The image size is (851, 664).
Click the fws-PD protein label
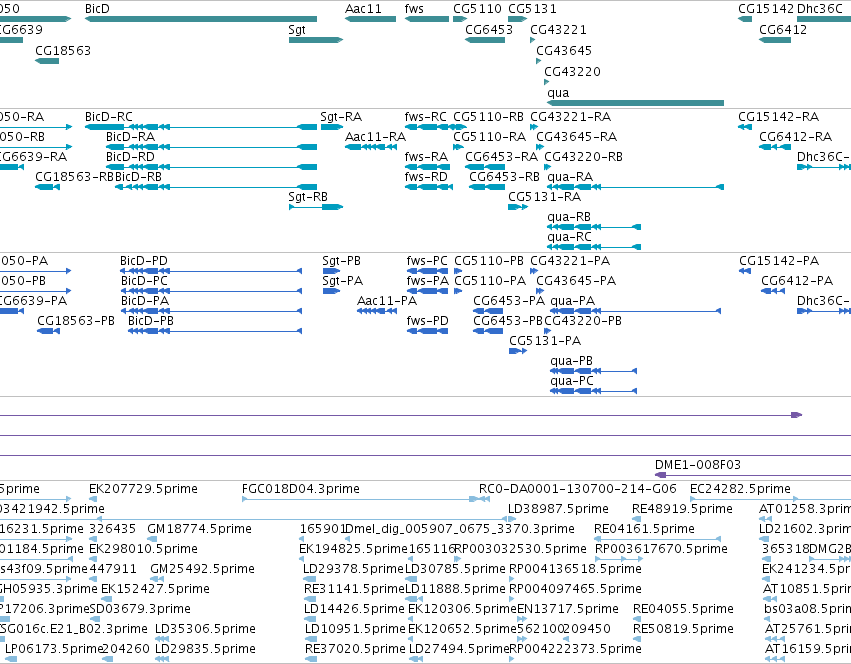coord(428,321)
